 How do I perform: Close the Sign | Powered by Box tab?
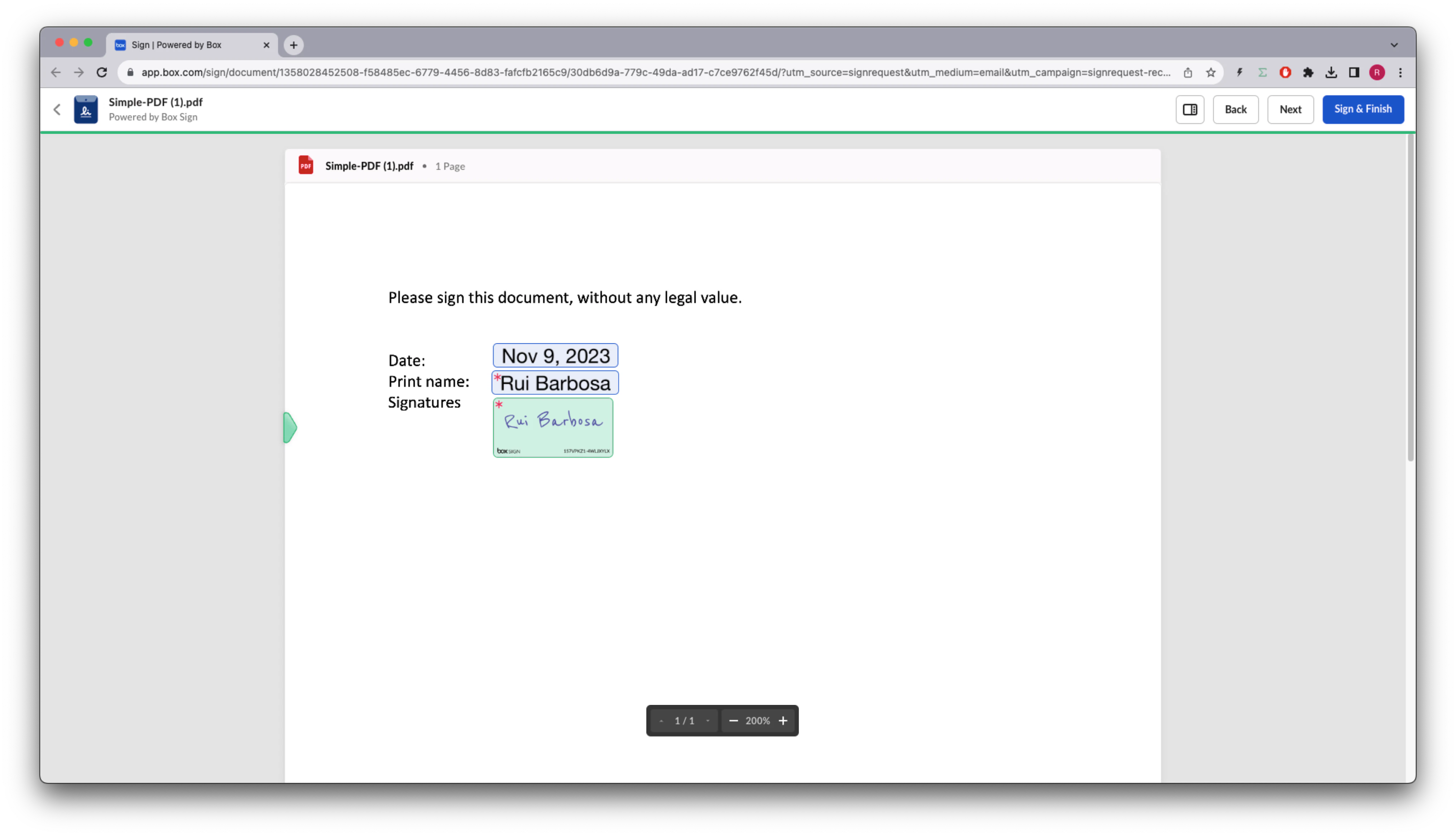(267, 45)
